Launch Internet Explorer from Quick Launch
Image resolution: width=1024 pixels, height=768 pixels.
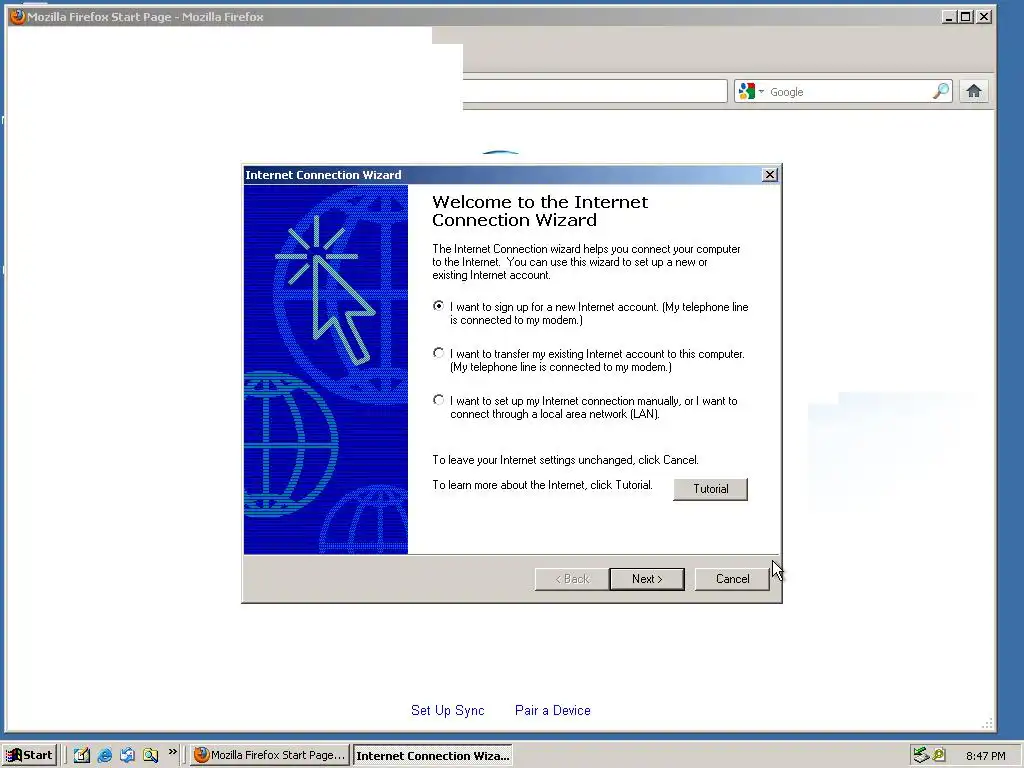[x=104, y=755]
